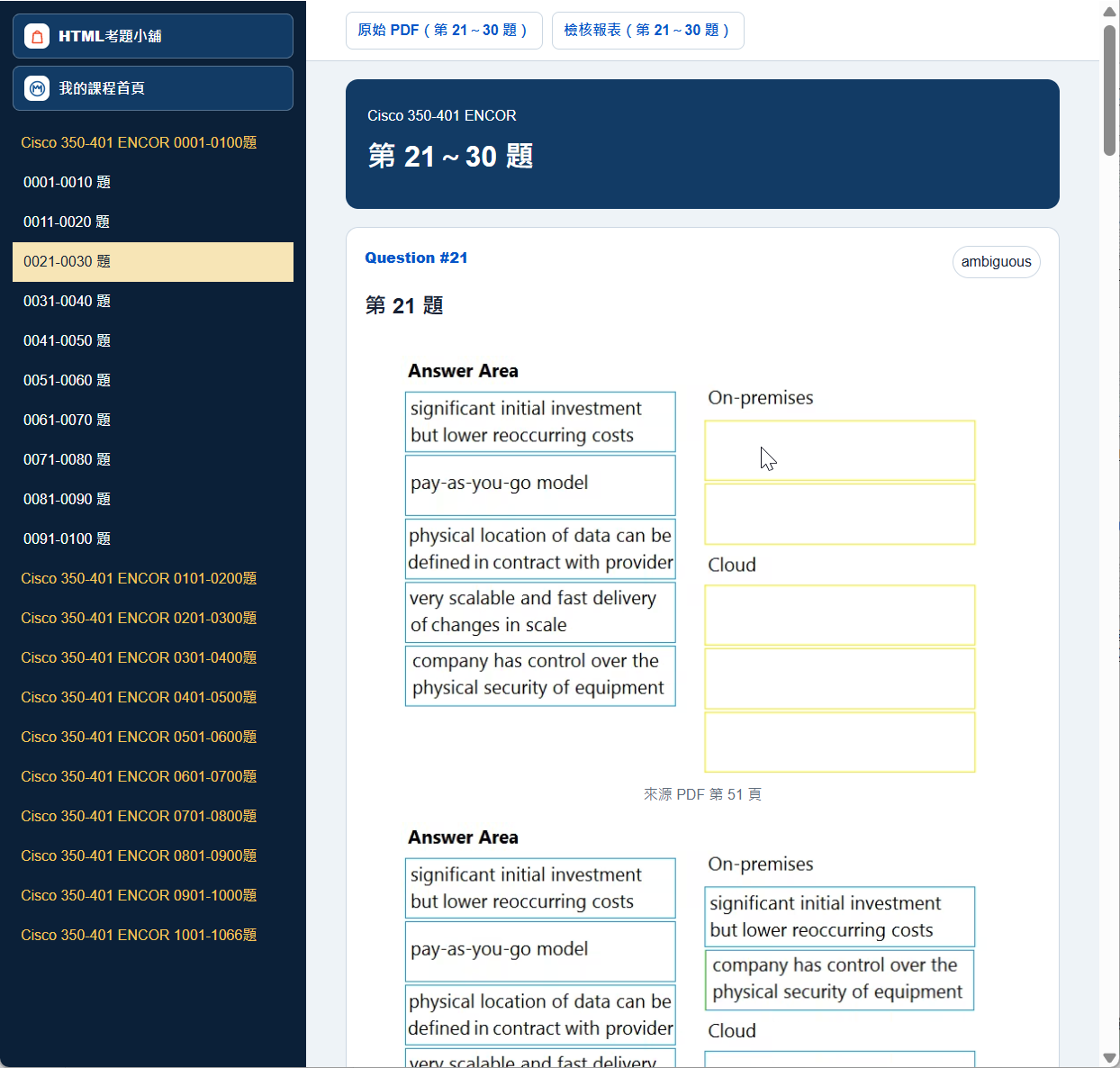Expand the ENCOR 0501-0600題 section
This screenshot has width=1120, height=1068.
(x=139, y=737)
